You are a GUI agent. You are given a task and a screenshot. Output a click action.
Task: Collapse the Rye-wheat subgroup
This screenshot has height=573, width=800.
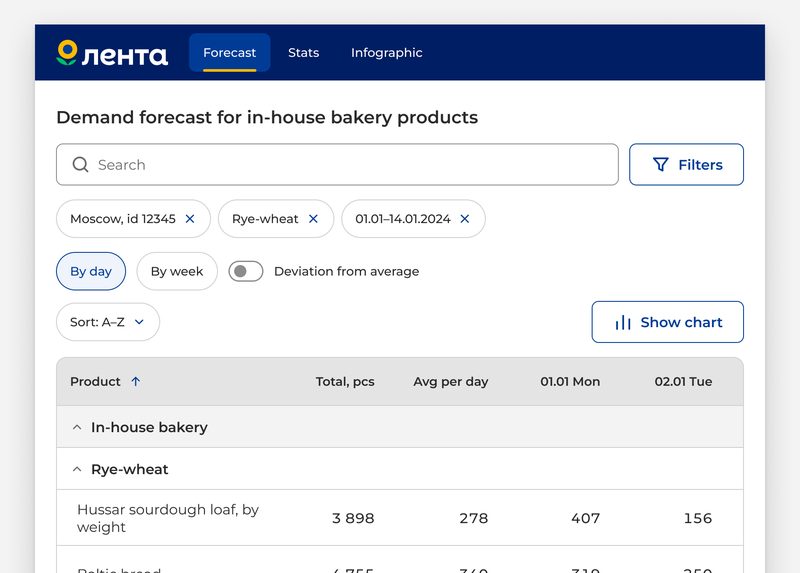click(77, 469)
